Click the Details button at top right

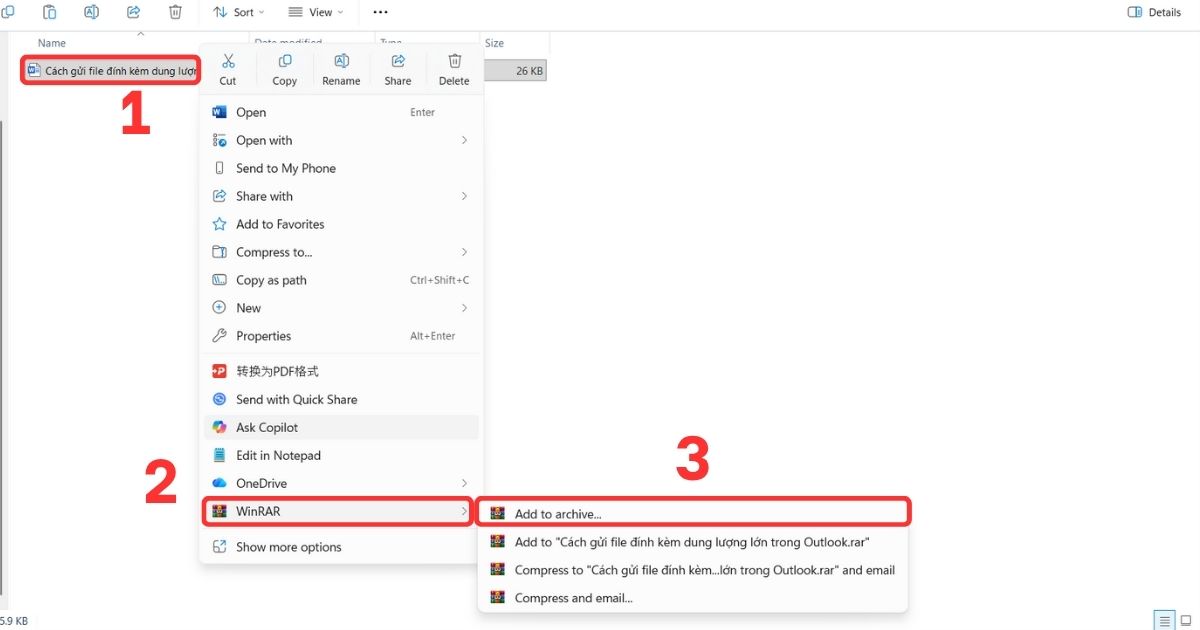1155,12
